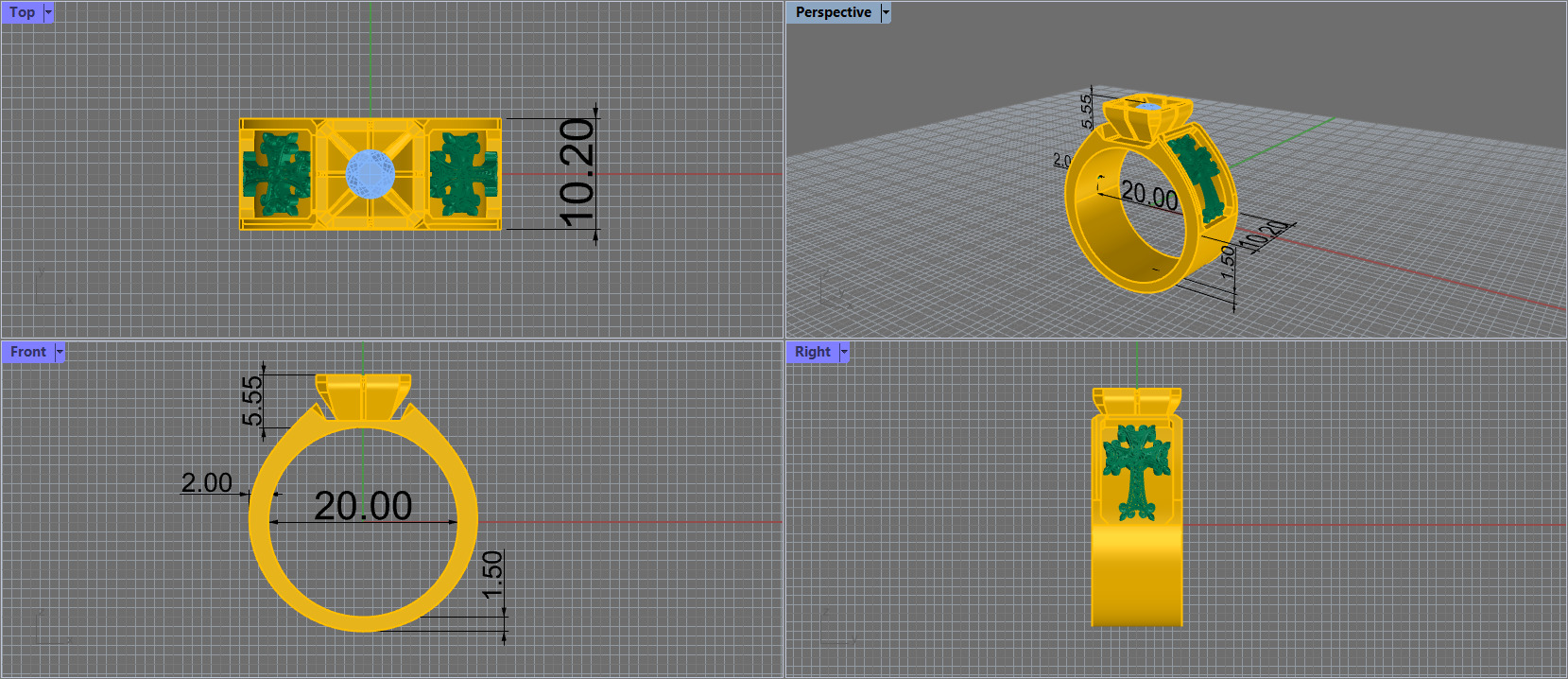Select the 5.55 dimension in Perspective view
The height and width of the screenshot is (679, 1568).
click(1086, 111)
